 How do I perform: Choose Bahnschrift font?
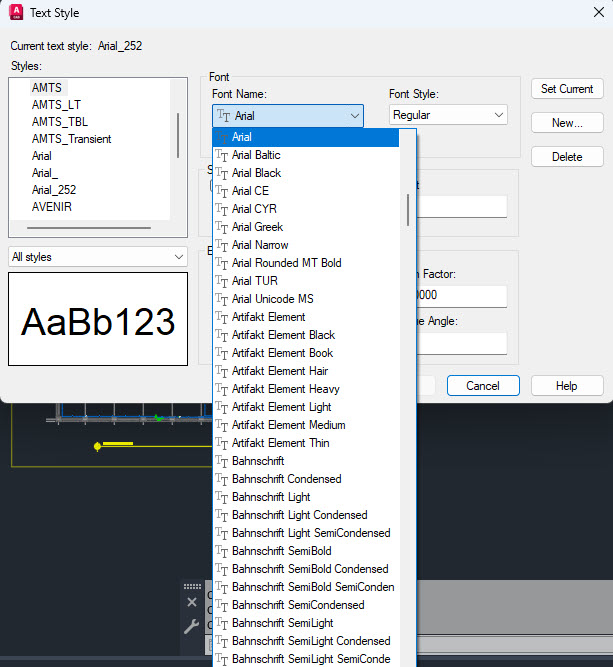pos(306,461)
